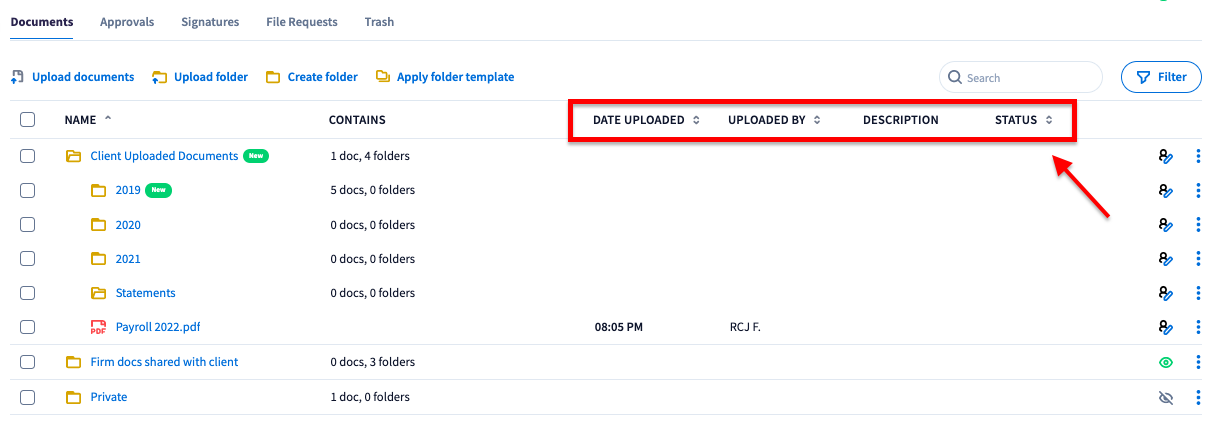Click Apply folder template
The width and height of the screenshot is (1223, 435).
[x=456, y=77]
